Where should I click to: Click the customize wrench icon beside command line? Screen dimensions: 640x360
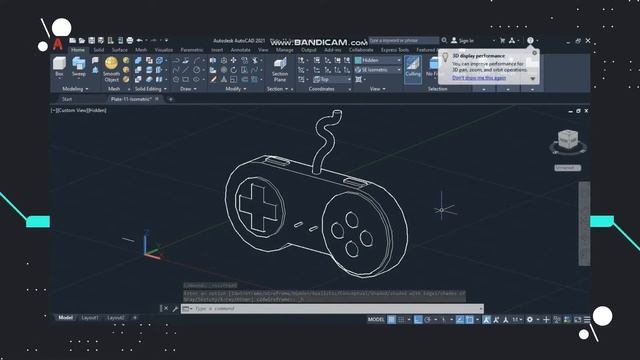click(175, 309)
